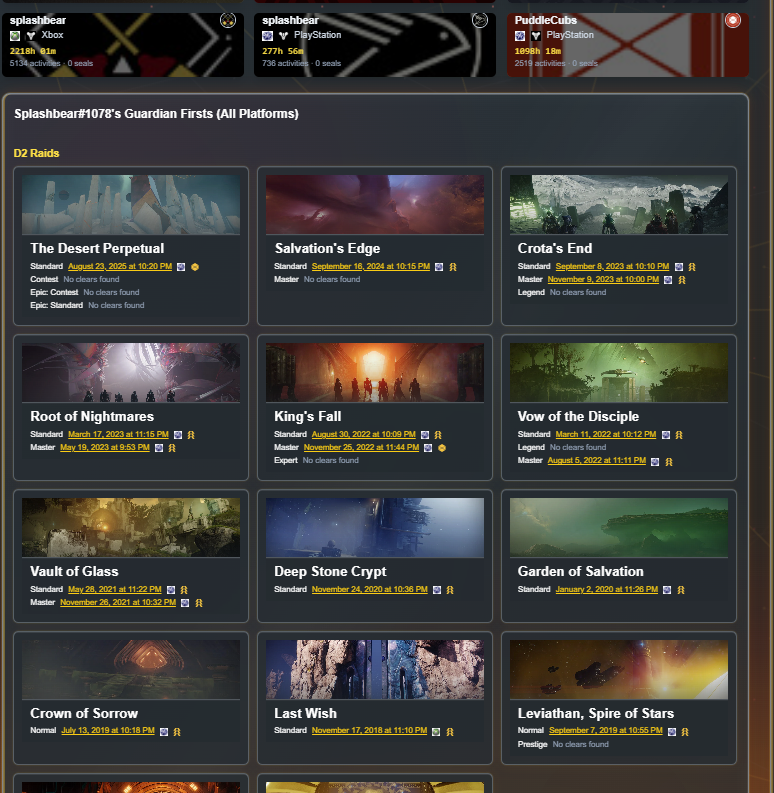Click the "Leviathan, Spire of Stars" title
774x793 pixels.
pyautogui.click(x=595, y=714)
